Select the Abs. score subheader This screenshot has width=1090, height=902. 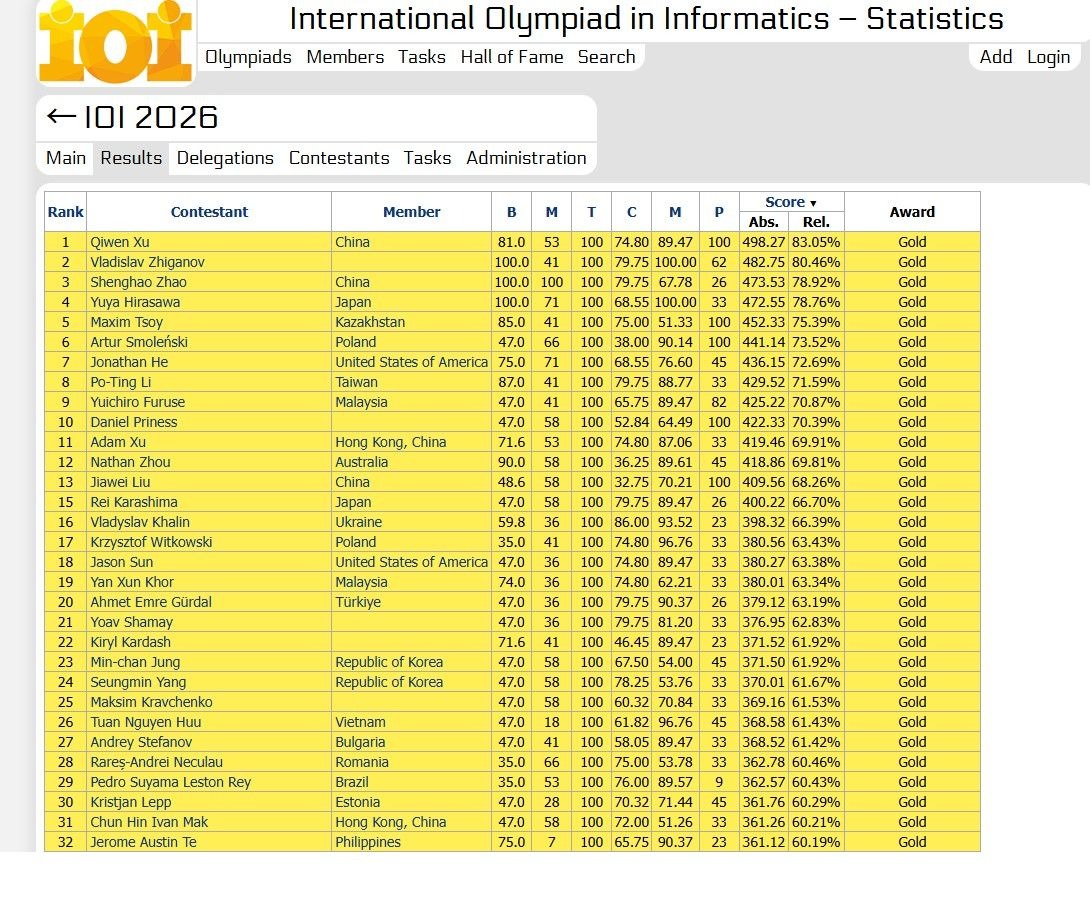click(763, 222)
